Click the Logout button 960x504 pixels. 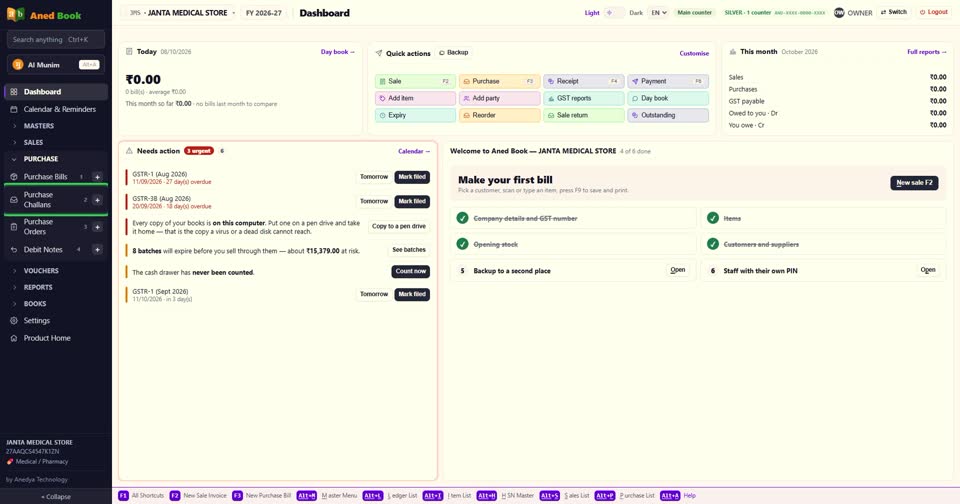[x=933, y=12]
